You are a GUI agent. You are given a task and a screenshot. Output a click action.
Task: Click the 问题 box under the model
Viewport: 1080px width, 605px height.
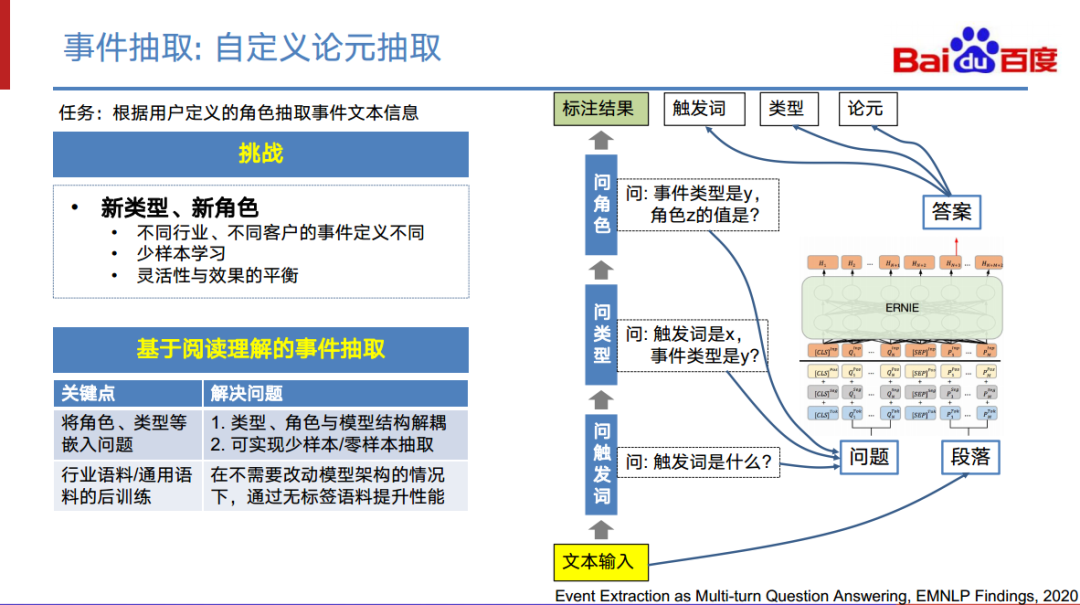pyautogui.click(x=869, y=457)
